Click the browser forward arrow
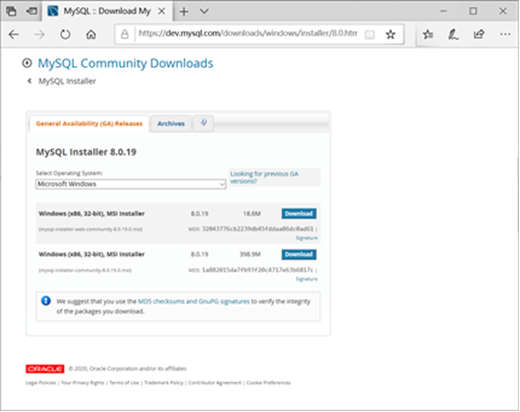The width and height of the screenshot is (520, 412). (39, 34)
